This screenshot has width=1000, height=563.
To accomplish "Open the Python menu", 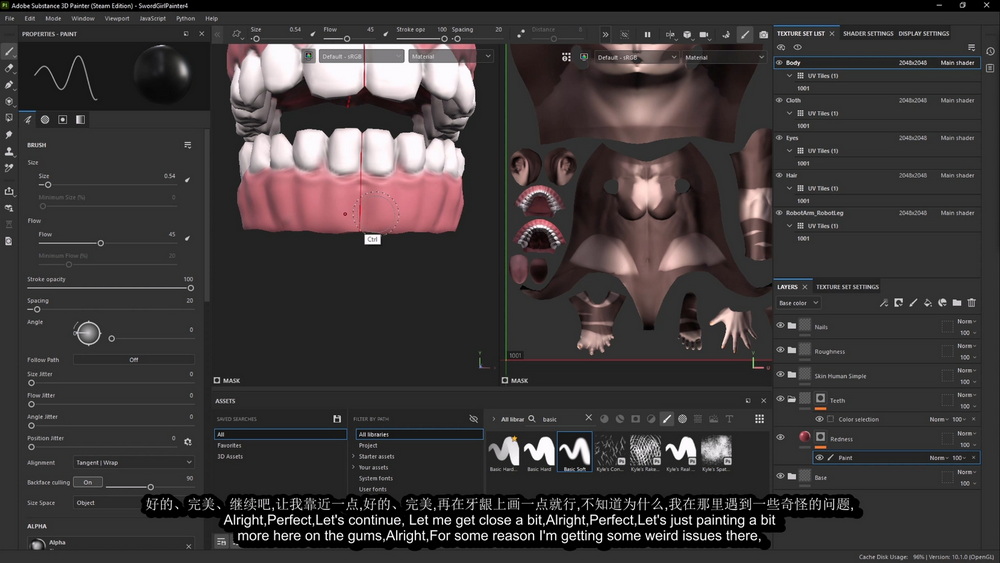I will pos(186,18).
